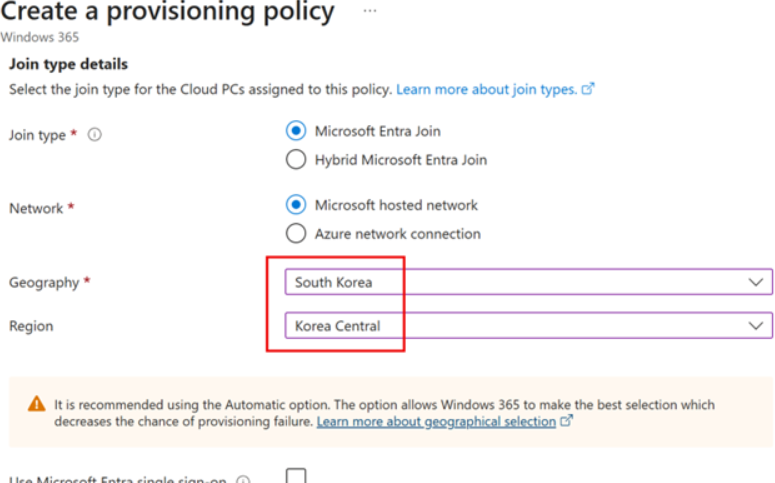
Task: Expand the Region dropdown chevron
Action: [x=755, y=326]
